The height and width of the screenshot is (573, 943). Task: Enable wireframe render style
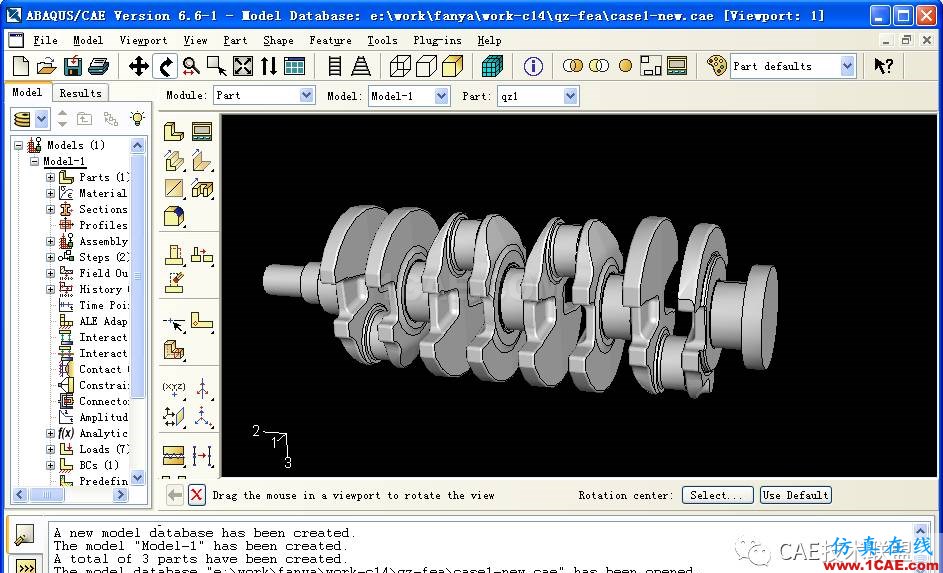(x=400, y=66)
